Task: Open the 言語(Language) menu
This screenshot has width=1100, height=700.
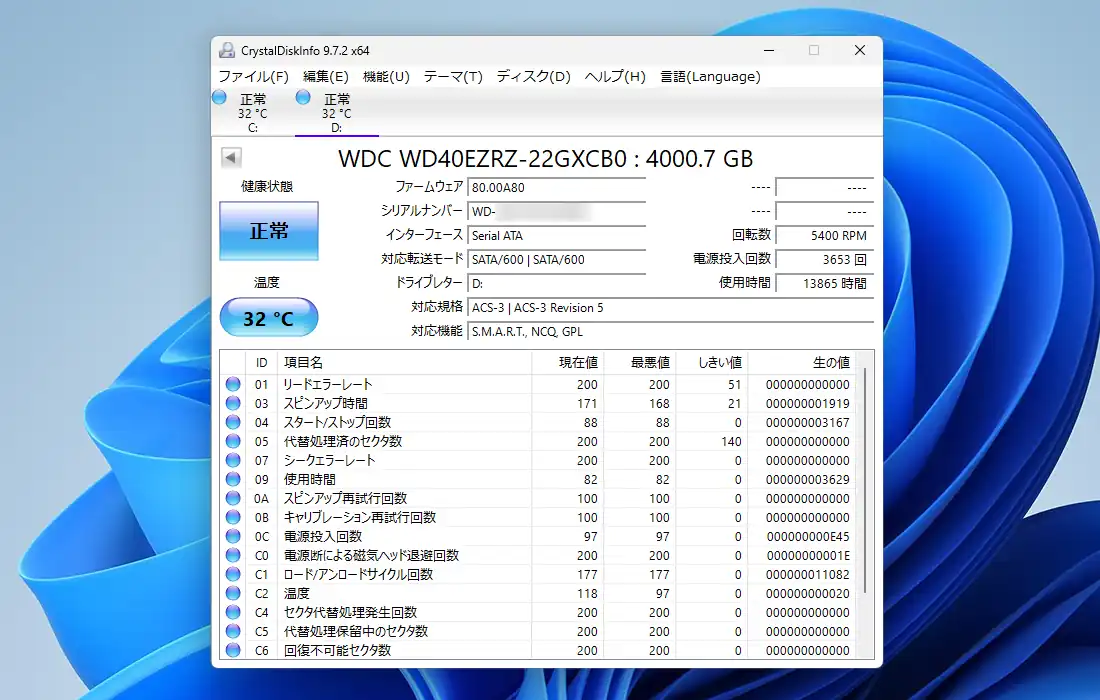Action: tap(710, 76)
